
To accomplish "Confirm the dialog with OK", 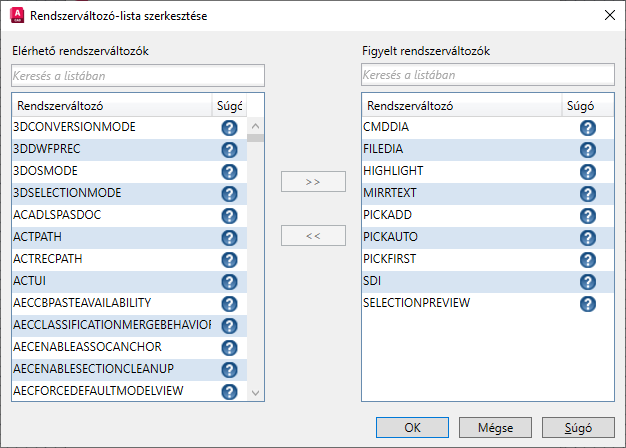I will coord(413,427).
